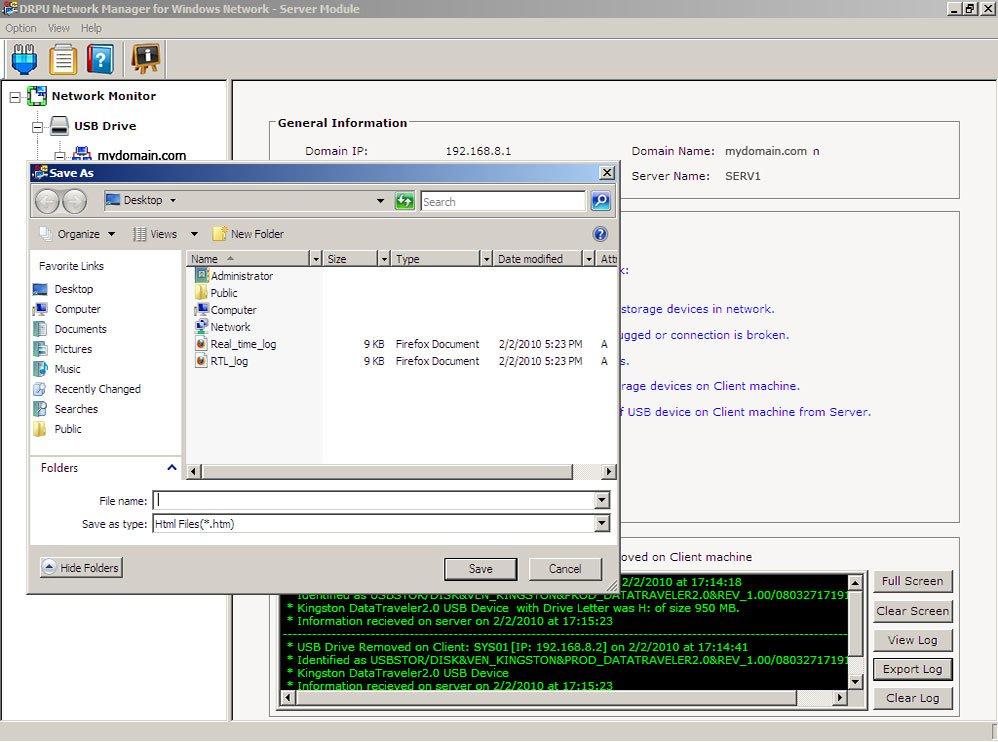Click the Export Log button
Viewport: 998px width, 742px height.
point(912,669)
